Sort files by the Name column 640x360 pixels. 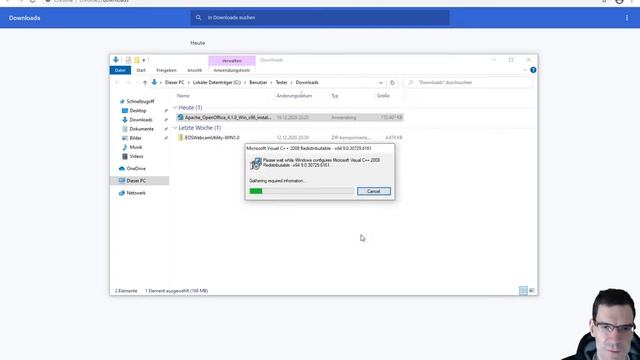pyautogui.click(x=183, y=96)
